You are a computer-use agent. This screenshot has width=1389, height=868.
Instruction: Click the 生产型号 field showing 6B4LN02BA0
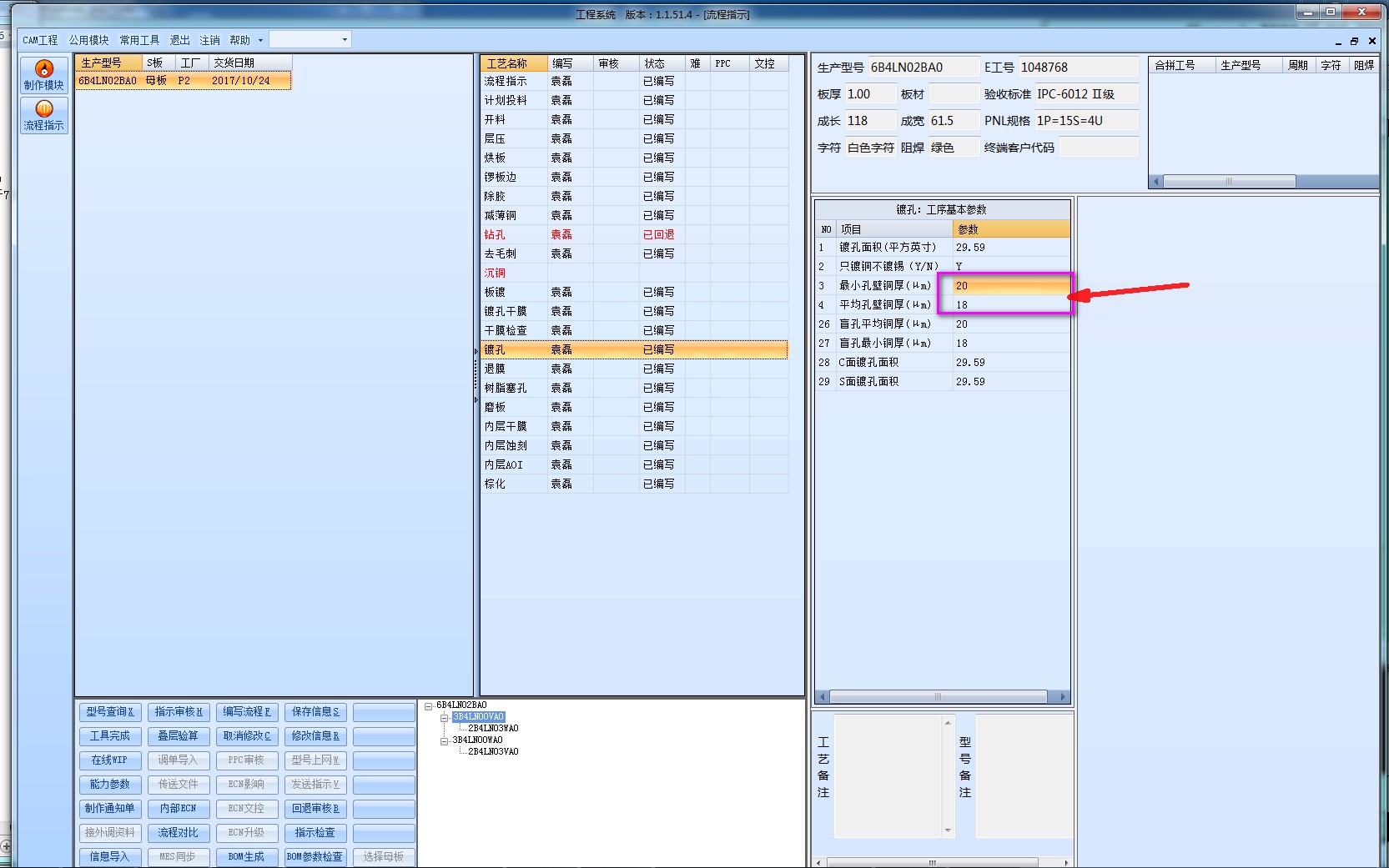[923, 68]
